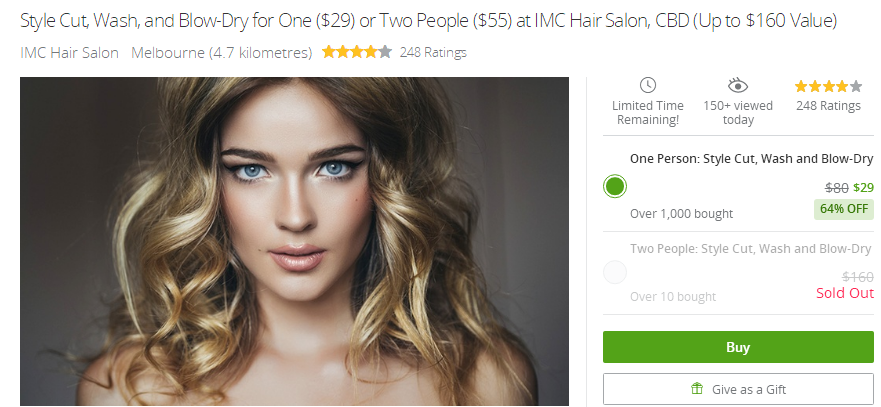Screen dimensions: 881x407
Task: Open the 248 Ratings link below the title
Action: click(433, 53)
